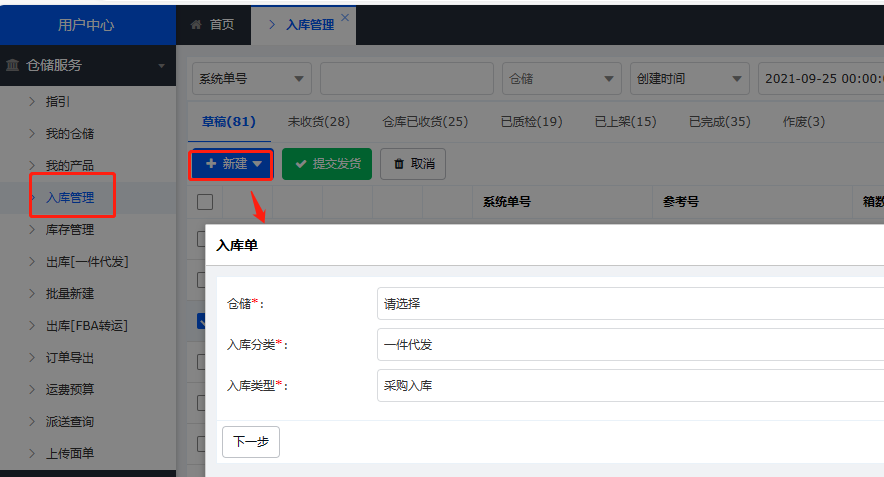Open 出库[一件代发] in the sidebar

point(87,262)
